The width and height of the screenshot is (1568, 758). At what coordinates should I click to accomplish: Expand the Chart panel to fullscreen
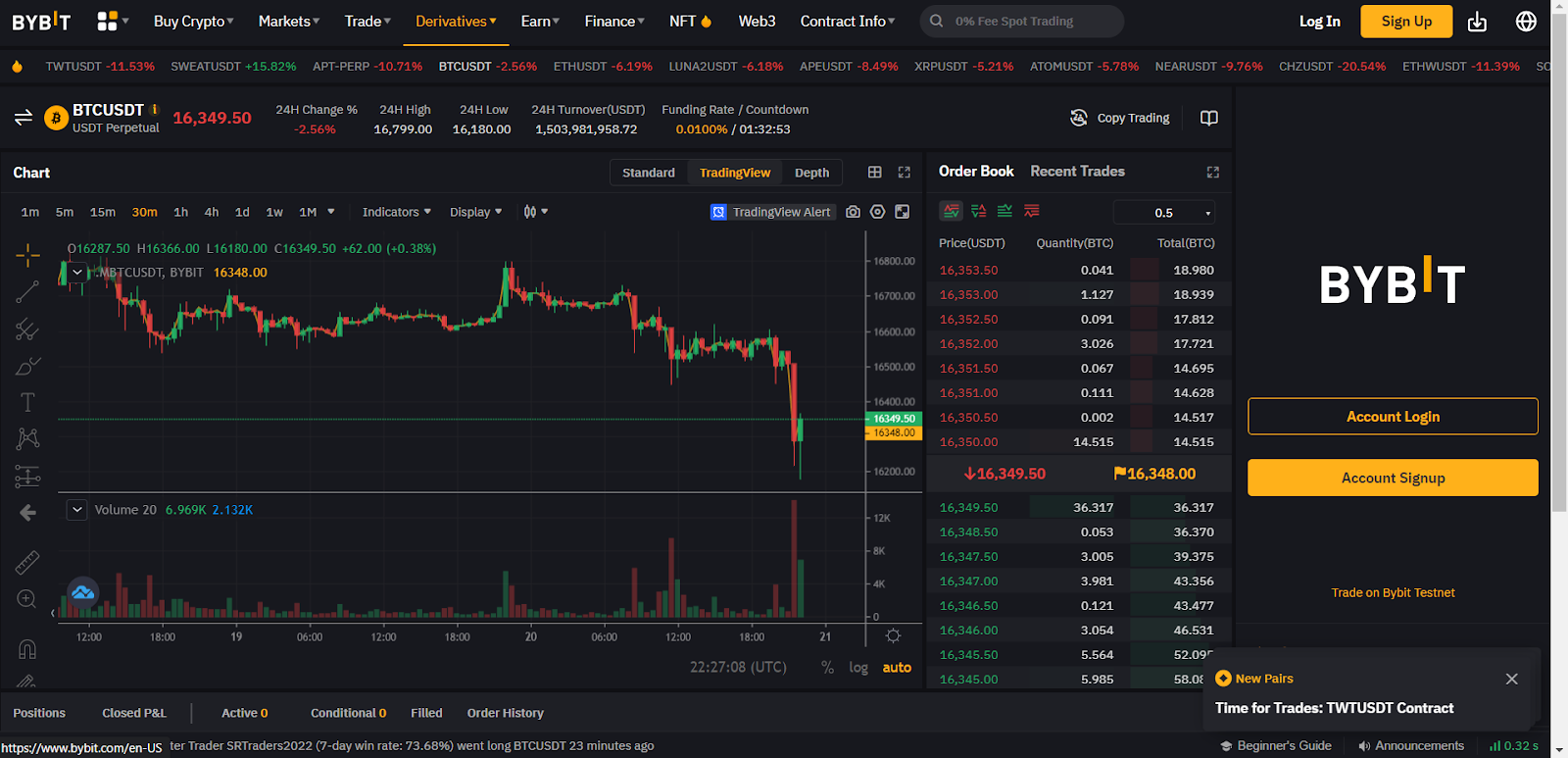[905, 173]
